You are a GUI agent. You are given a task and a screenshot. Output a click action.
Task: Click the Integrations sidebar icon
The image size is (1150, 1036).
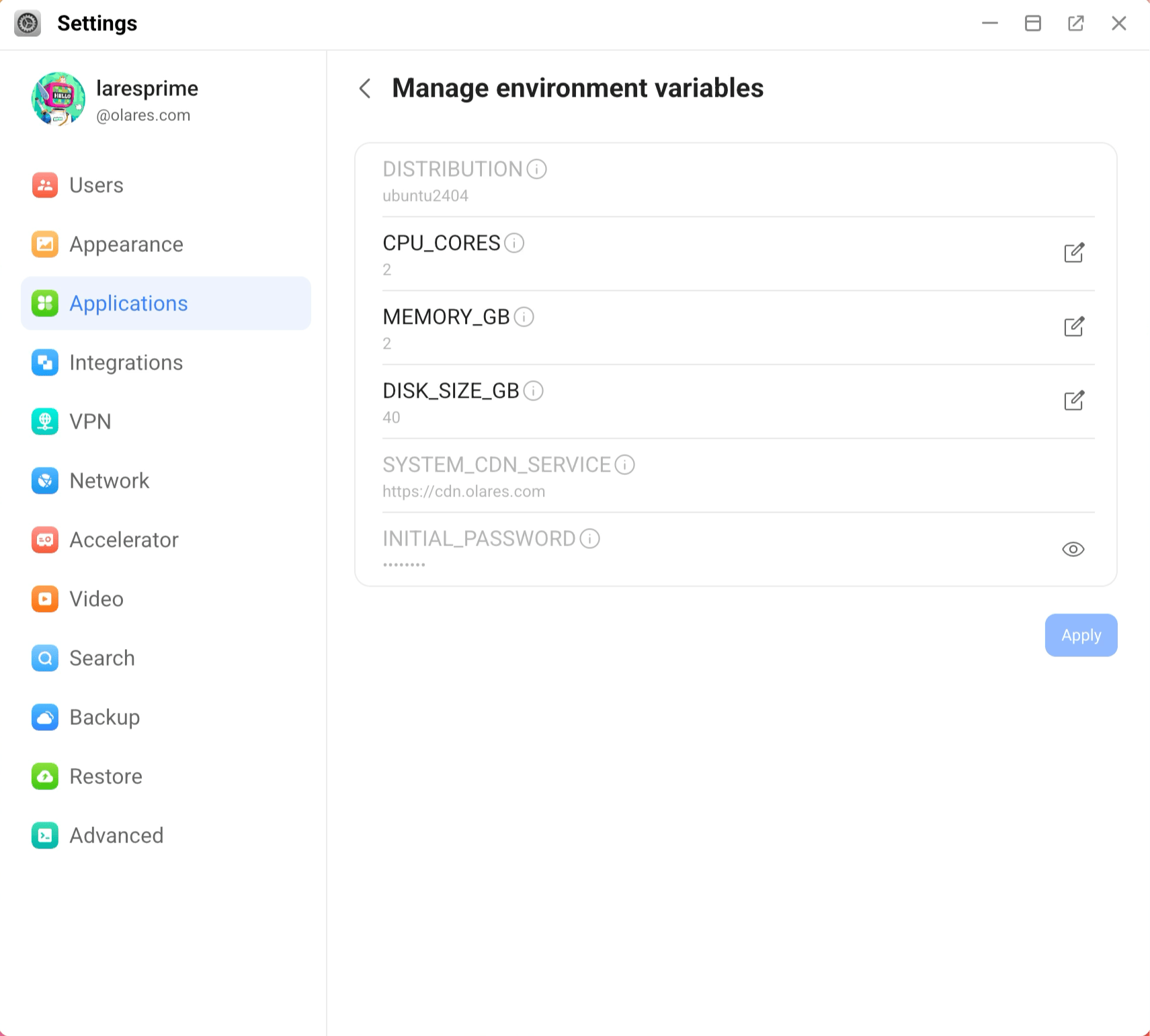point(45,362)
